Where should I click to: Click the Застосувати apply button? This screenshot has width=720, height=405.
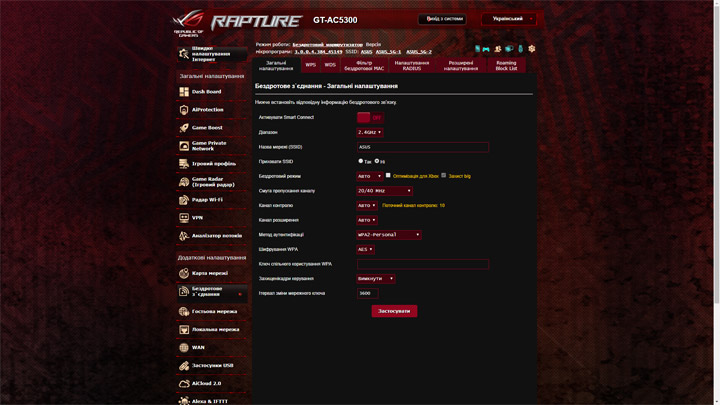394,311
